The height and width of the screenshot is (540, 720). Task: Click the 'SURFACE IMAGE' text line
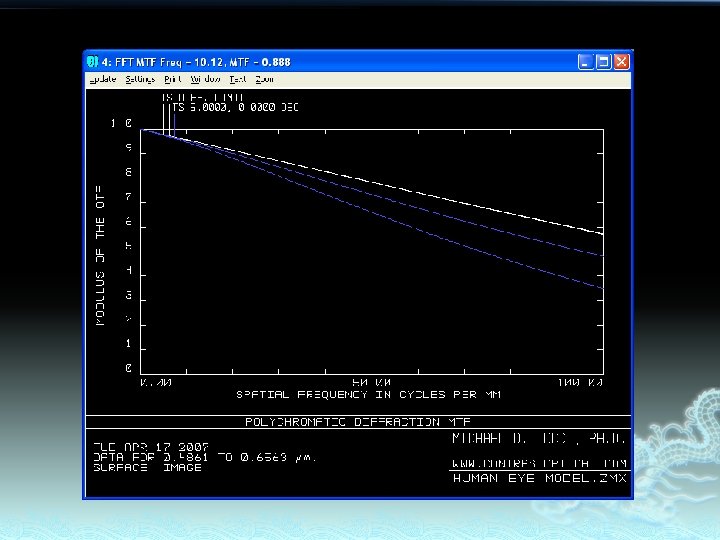147,467
